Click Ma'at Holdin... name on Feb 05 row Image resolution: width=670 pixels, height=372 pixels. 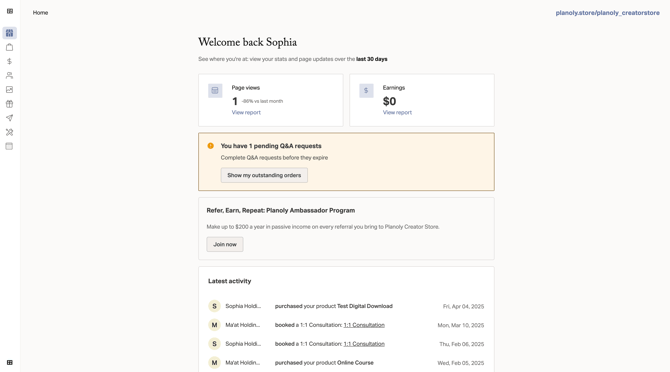(243, 363)
